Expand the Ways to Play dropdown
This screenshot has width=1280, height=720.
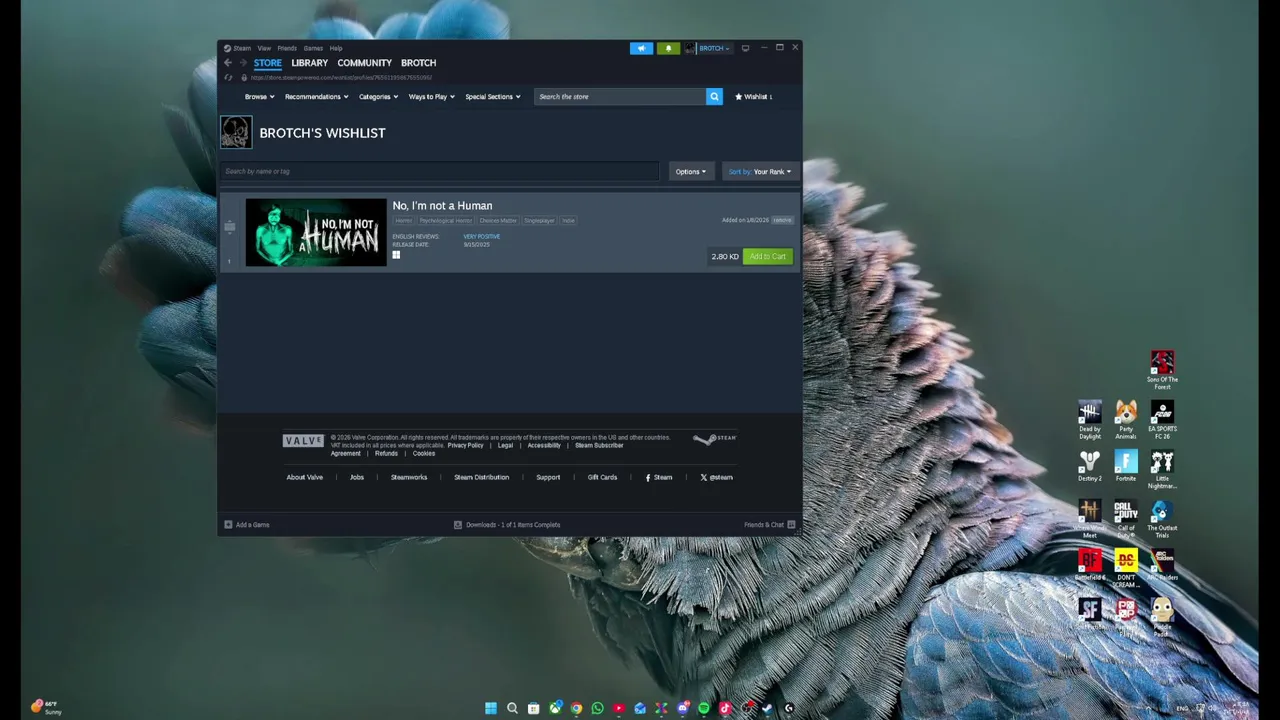pos(431,97)
